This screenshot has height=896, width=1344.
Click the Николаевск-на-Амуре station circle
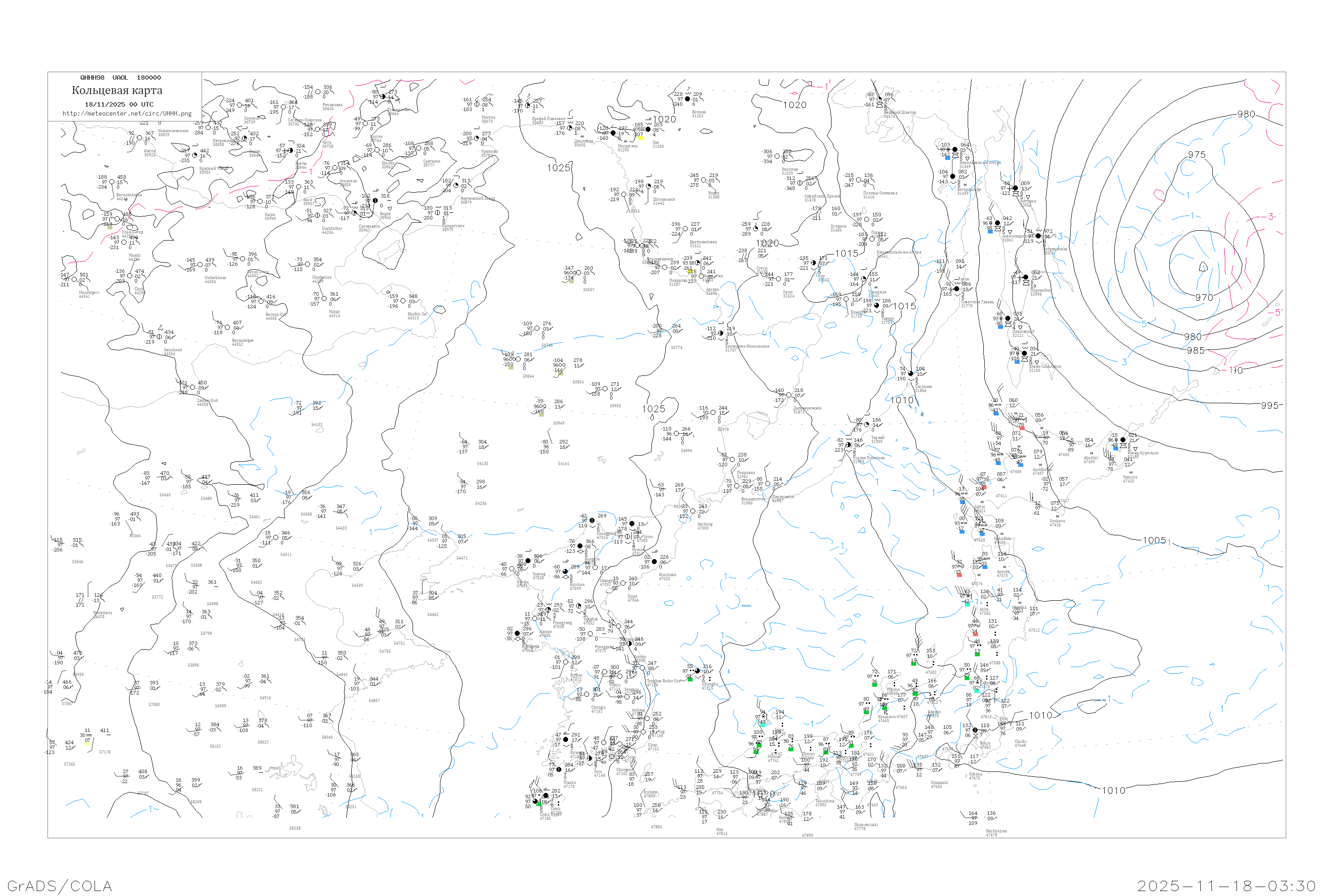click(x=954, y=150)
